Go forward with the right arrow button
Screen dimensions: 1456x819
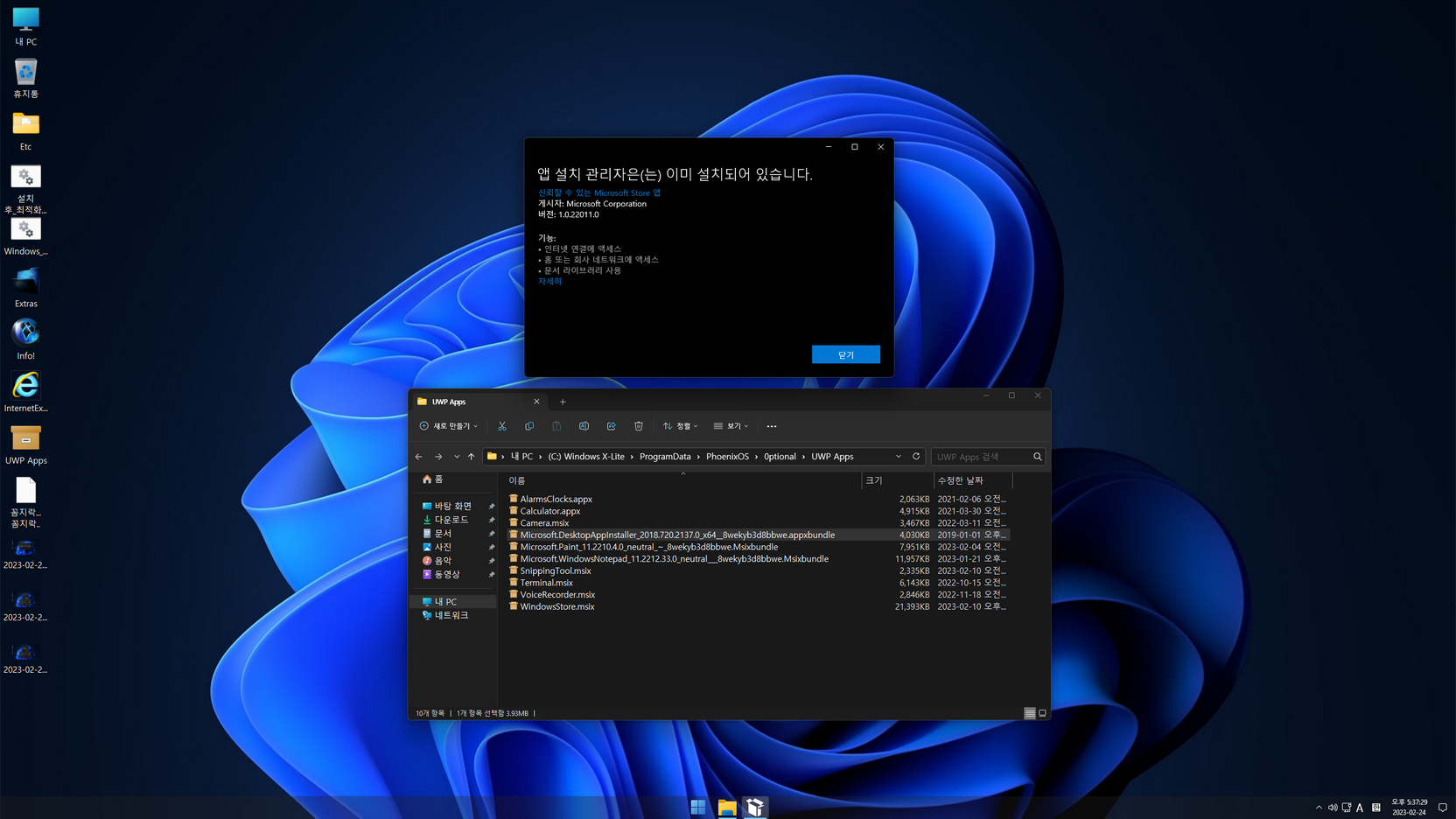[x=438, y=457]
